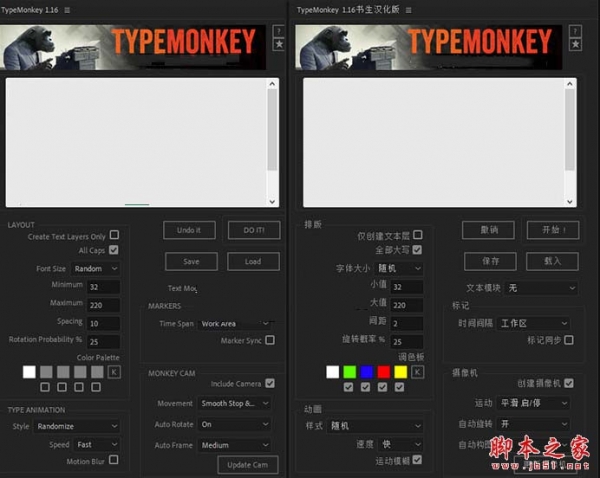The width and height of the screenshot is (600, 478).
Task: Pick the green swatch in right palette
Action: 350,372
